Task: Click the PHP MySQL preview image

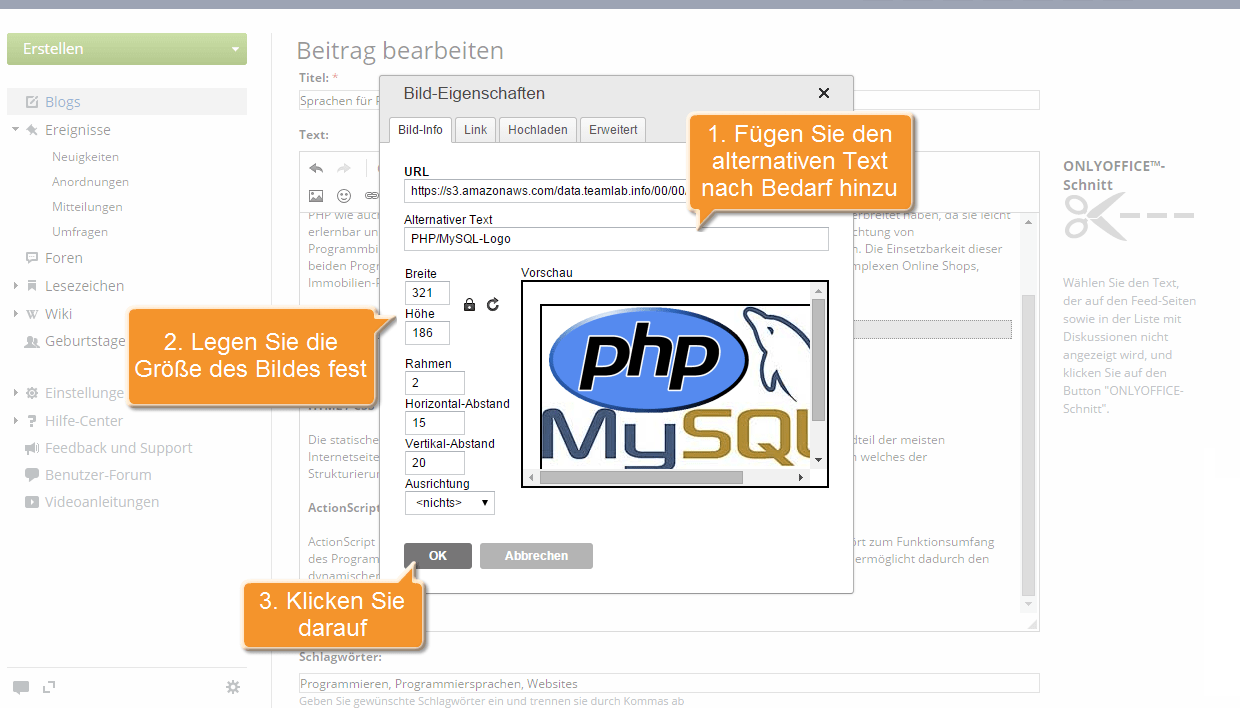Action: point(675,385)
